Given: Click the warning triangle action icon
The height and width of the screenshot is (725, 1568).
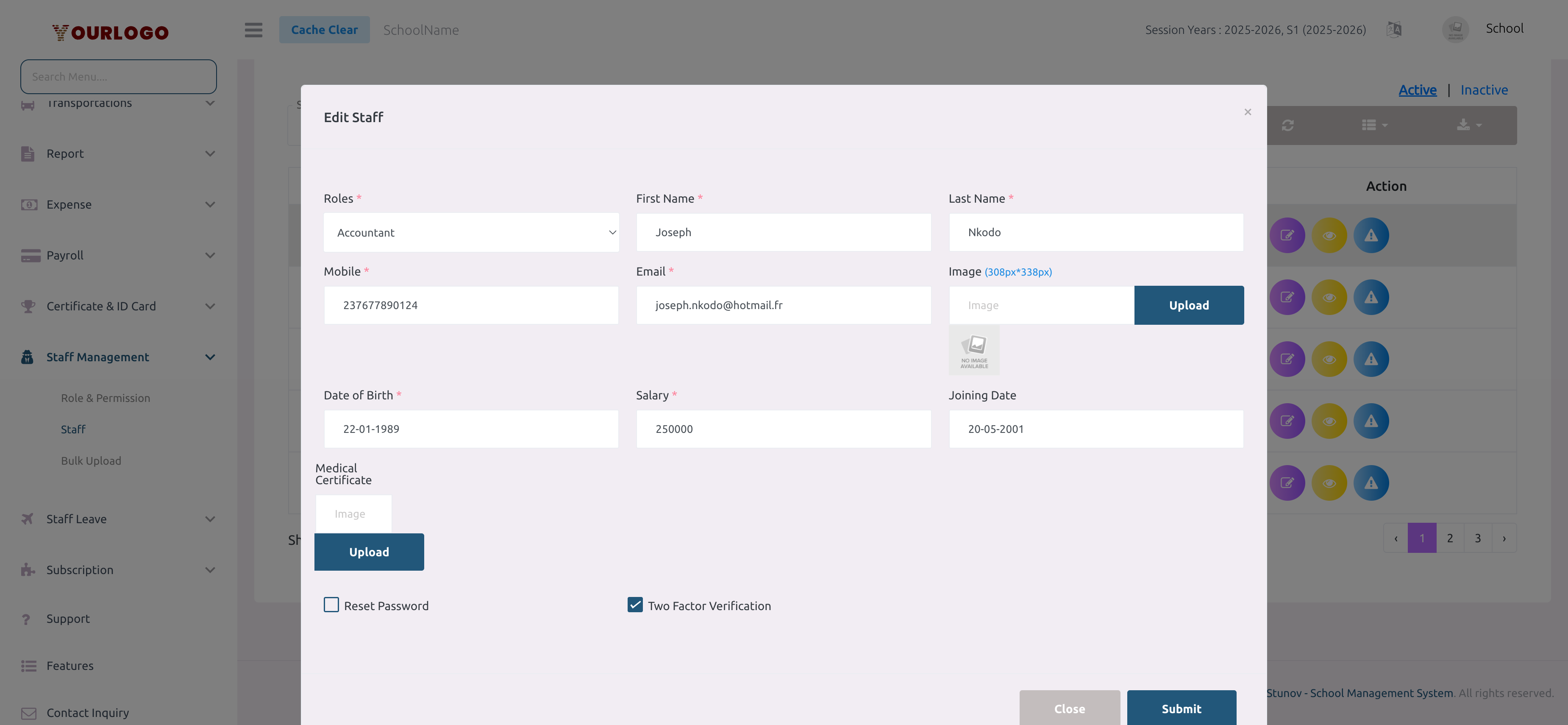Looking at the screenshot, I should (1371, 235).
